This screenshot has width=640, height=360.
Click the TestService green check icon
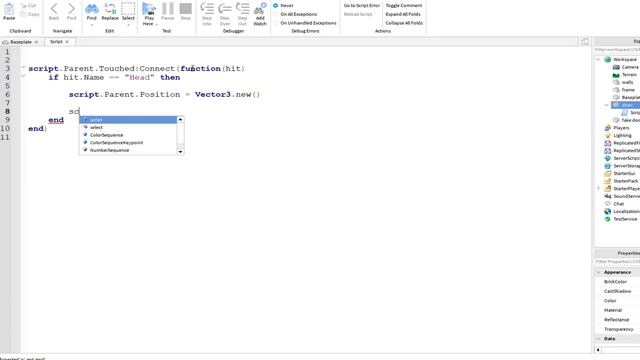coord(607,219)
